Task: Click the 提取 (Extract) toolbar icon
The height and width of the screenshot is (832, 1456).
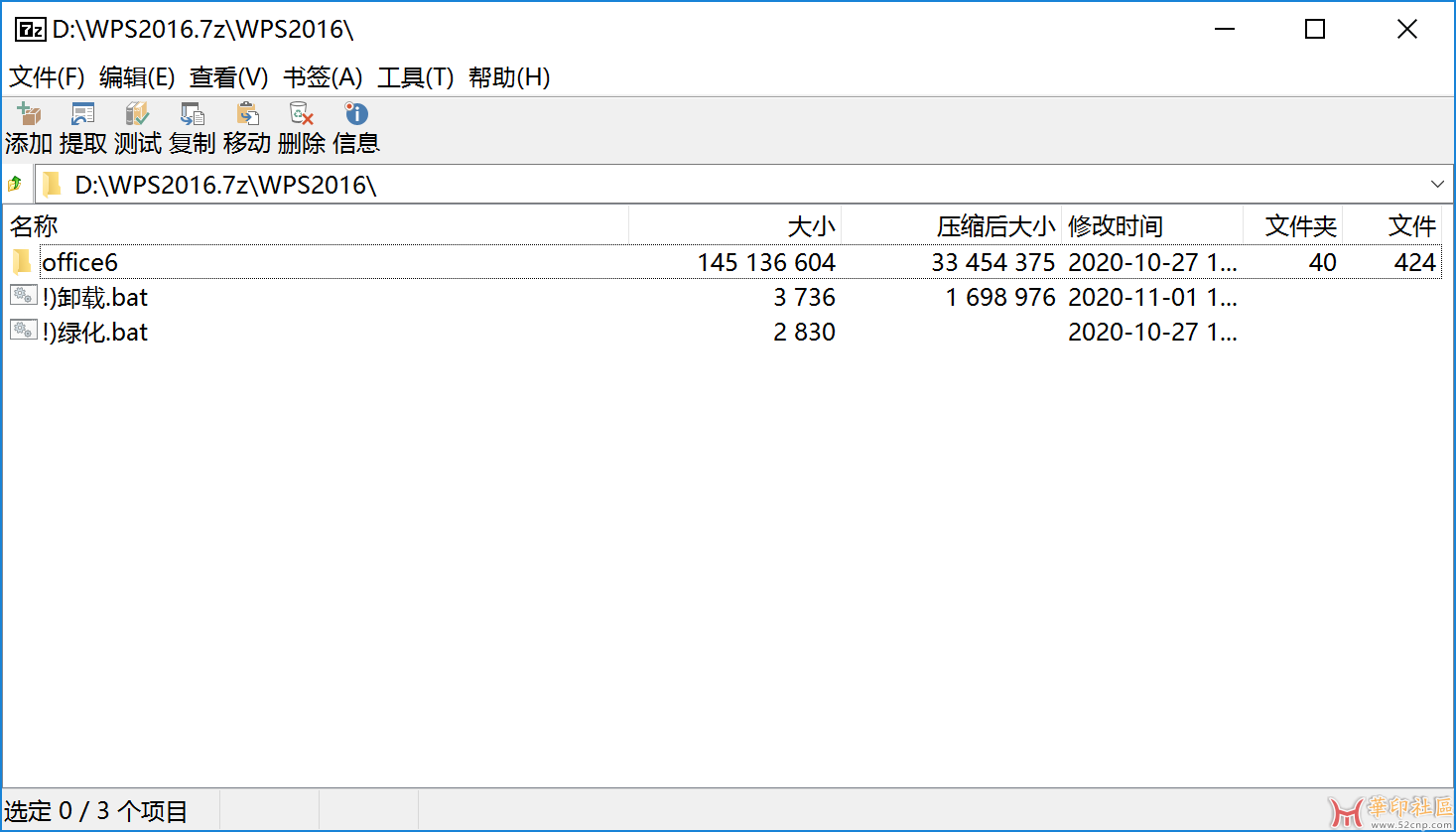Action: click(x=83, y=113)
